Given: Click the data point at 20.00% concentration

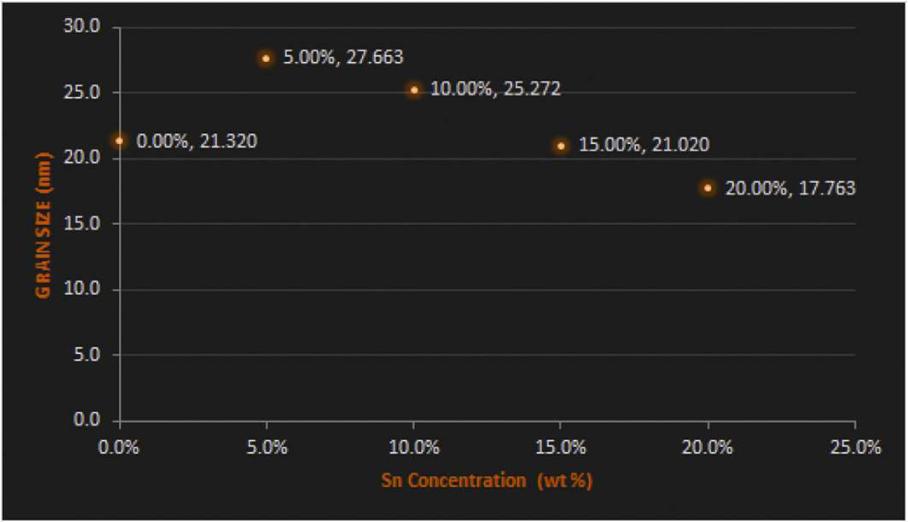Looking at the screenshot, I should pyautogui.click(x=708, y=188).
